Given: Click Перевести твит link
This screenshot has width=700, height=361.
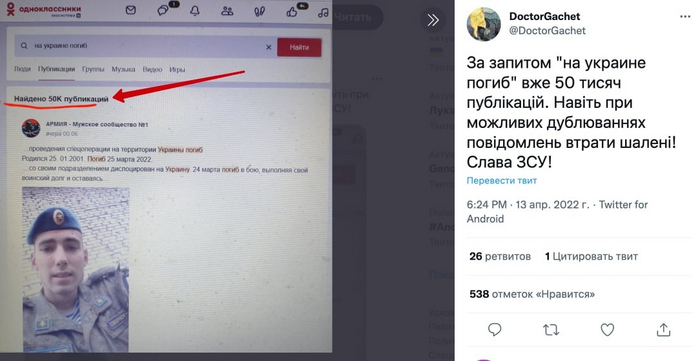Looking at the screenshot, I should tap(502, 181).
